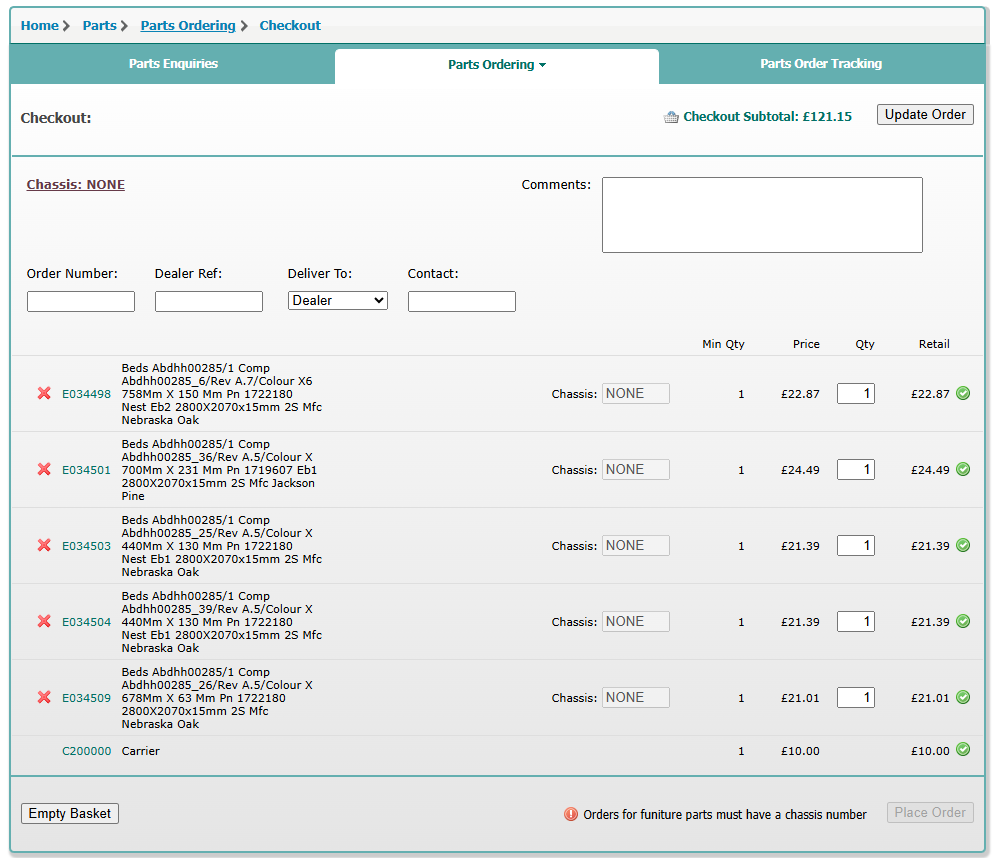Remove E034503 from the basket

(44, 546)
